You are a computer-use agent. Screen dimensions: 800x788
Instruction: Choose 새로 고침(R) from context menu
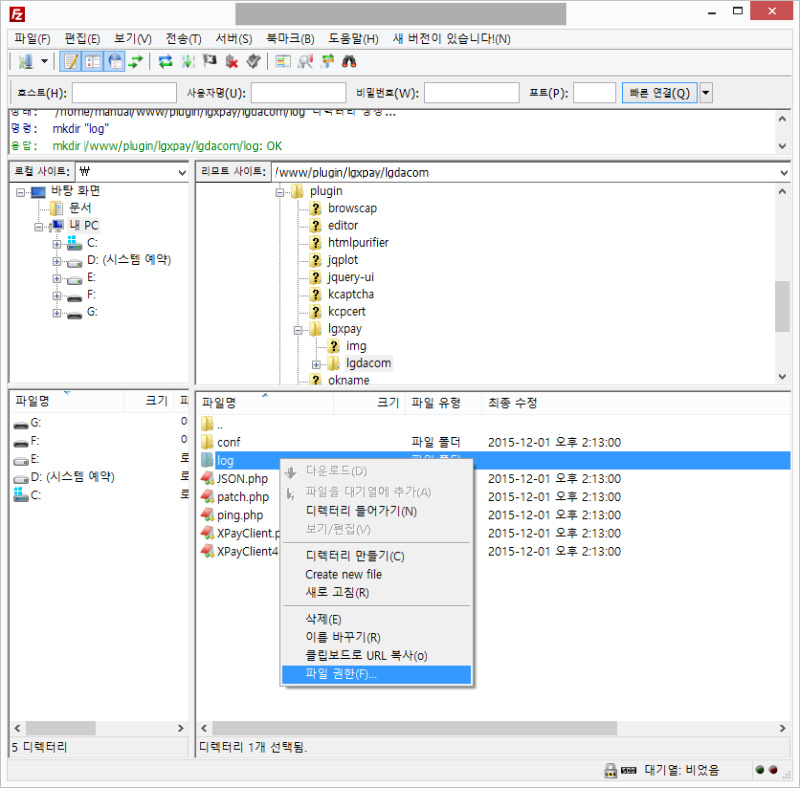tap(377, 593)
